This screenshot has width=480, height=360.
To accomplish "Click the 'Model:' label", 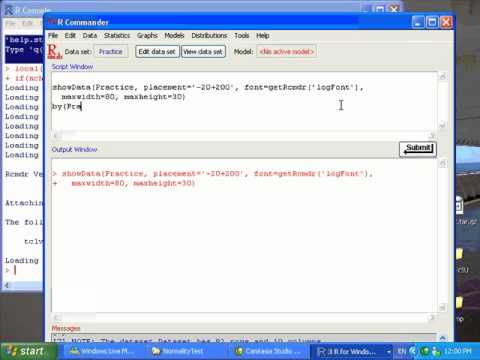I will coord(243,52).
